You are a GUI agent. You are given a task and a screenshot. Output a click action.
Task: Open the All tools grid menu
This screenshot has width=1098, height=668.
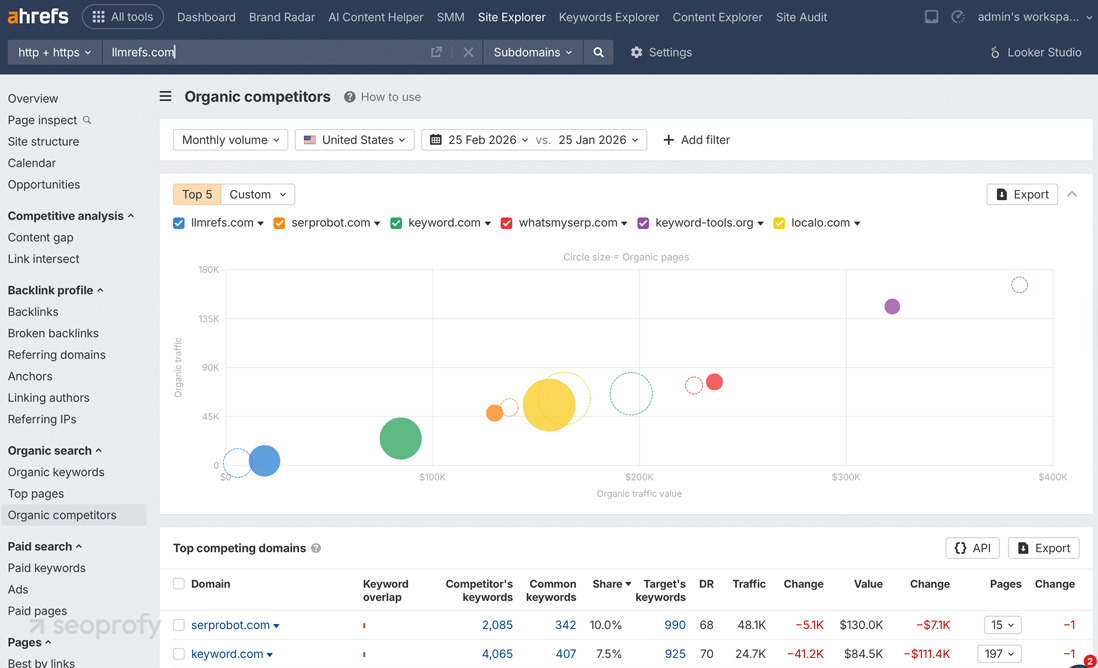click(x=123, y=17)
